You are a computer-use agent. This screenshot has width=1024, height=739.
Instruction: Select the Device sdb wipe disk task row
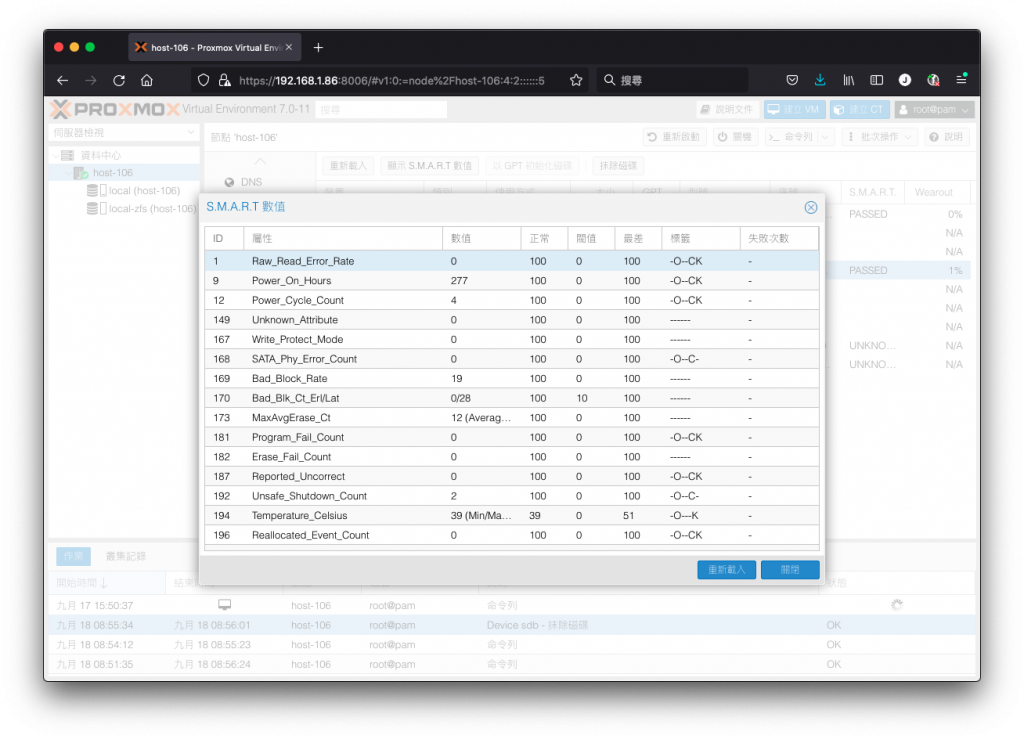[512, 625]
